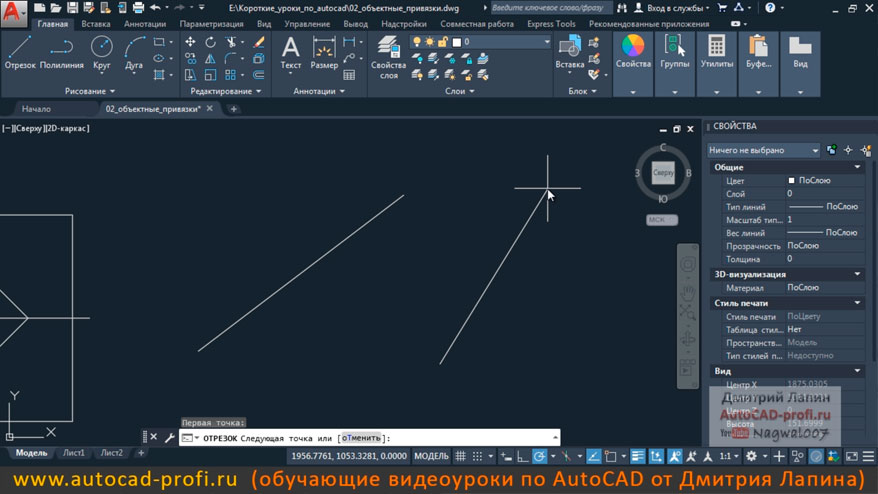This screenshot has width=878, height=494.
Task: Add a new drawing tab with plus
Action: [233, 109]
